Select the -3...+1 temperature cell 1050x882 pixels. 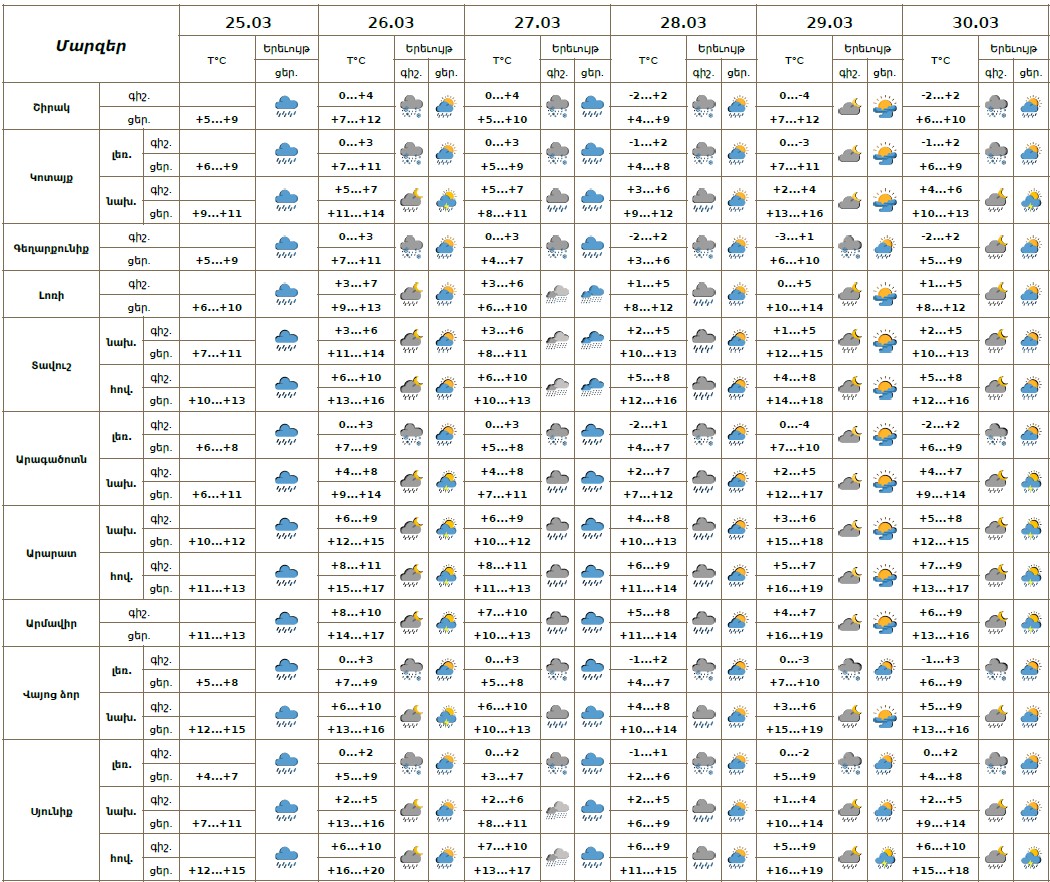[x=794, y=236]
